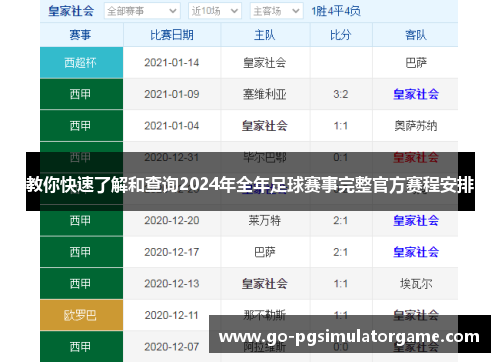Viewport: 500px width, 362px height.
Task: Click the 客队 column header
Action: point(416,35)
